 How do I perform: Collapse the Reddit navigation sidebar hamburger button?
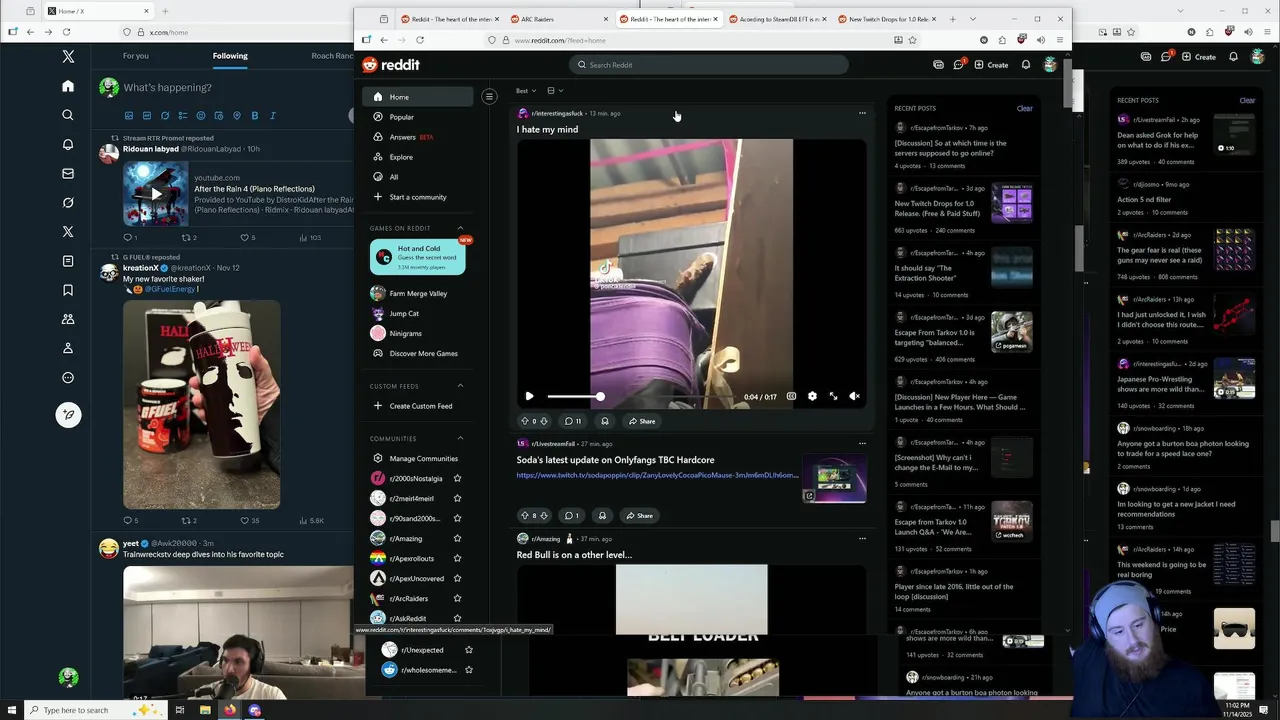point(489,97)
